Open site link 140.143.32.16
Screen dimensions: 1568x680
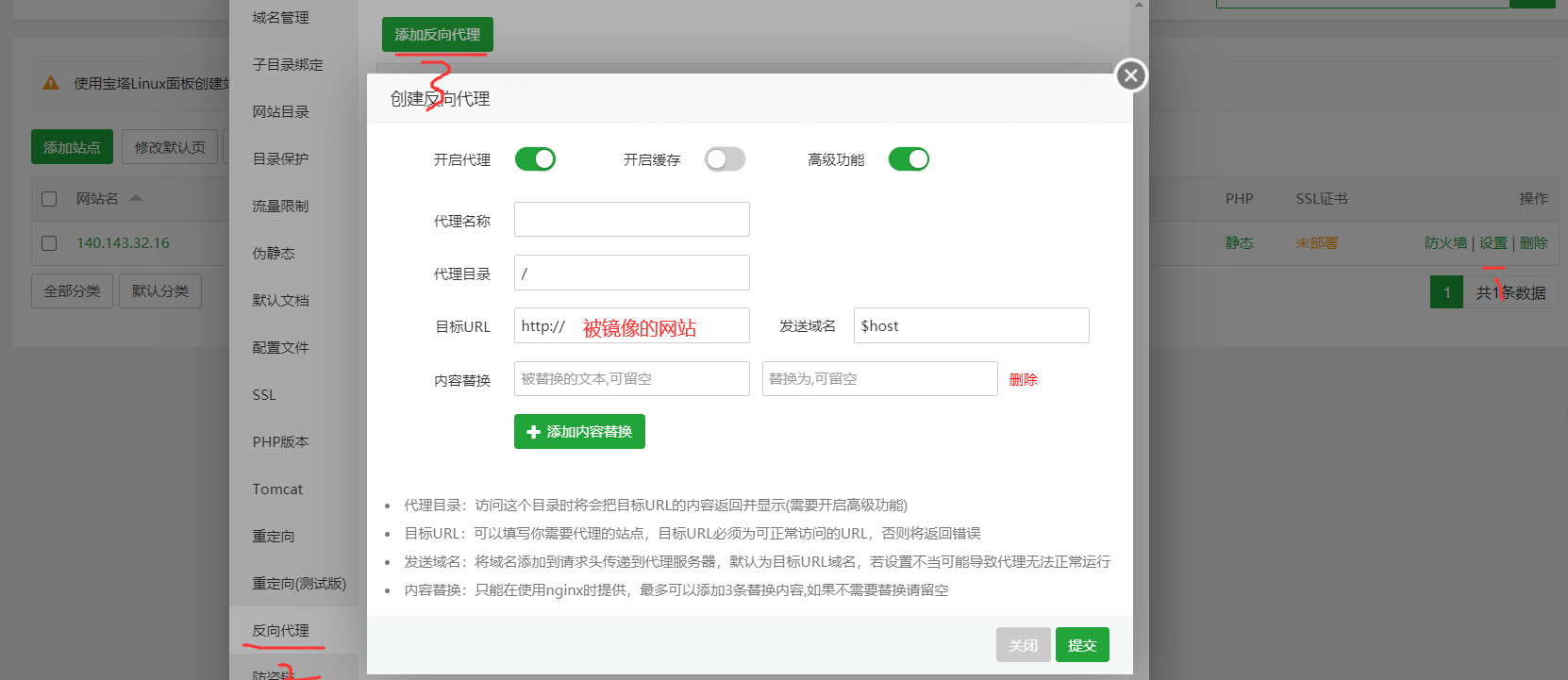(123, 243)
